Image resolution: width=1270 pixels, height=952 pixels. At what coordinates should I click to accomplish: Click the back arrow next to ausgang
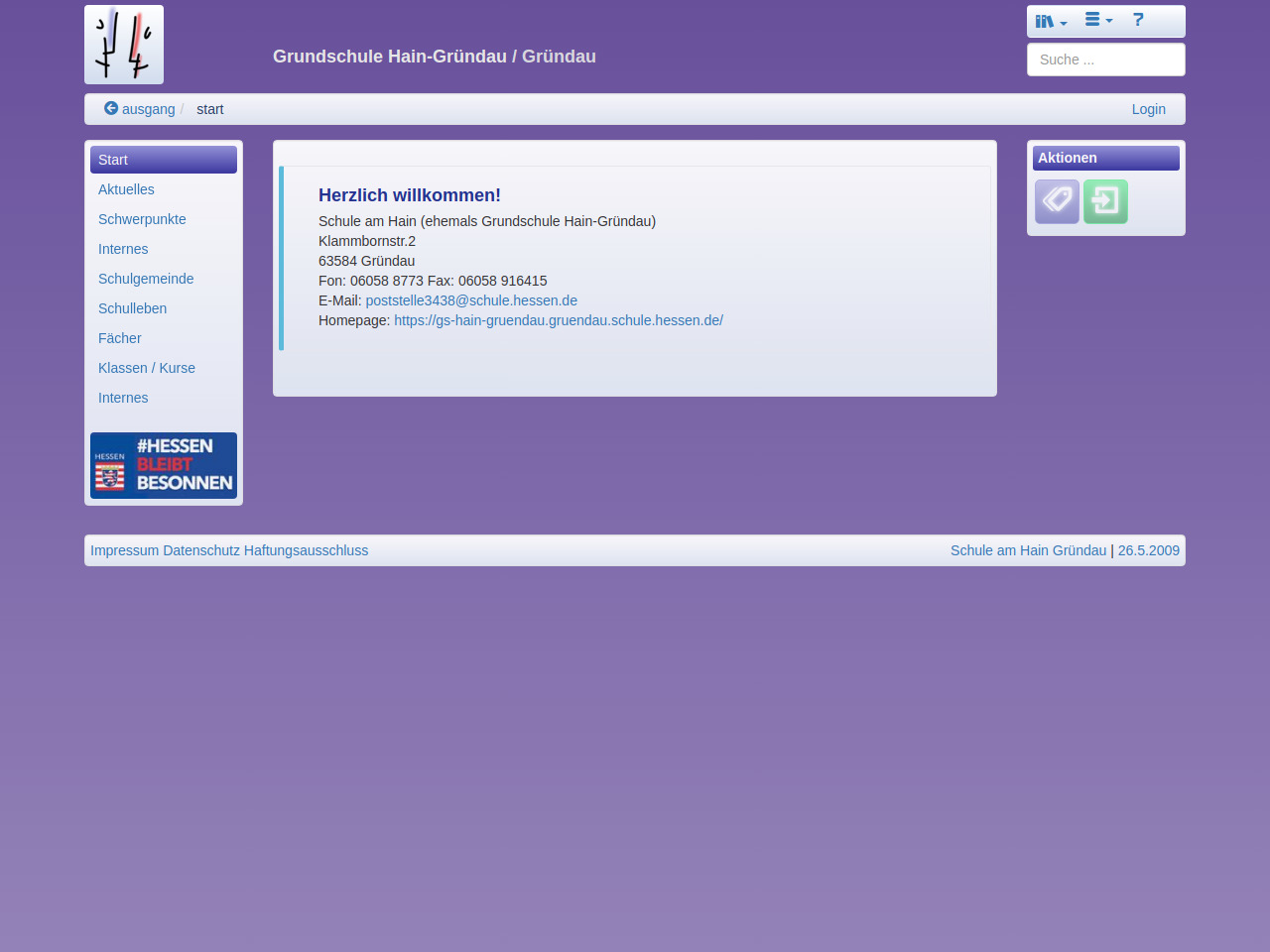(111, 108)
